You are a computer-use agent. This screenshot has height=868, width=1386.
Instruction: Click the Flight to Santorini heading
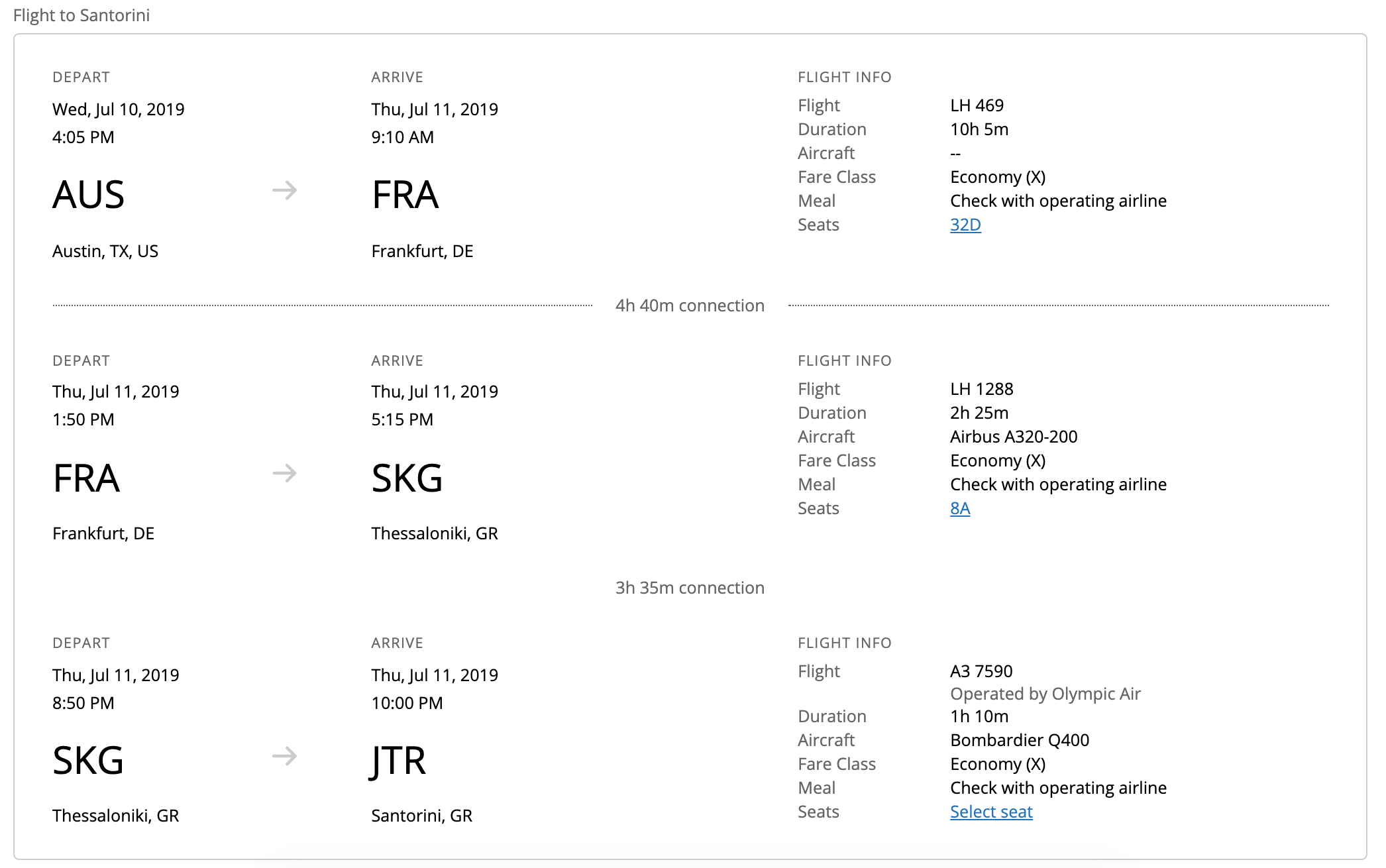[x=81, y=15]
